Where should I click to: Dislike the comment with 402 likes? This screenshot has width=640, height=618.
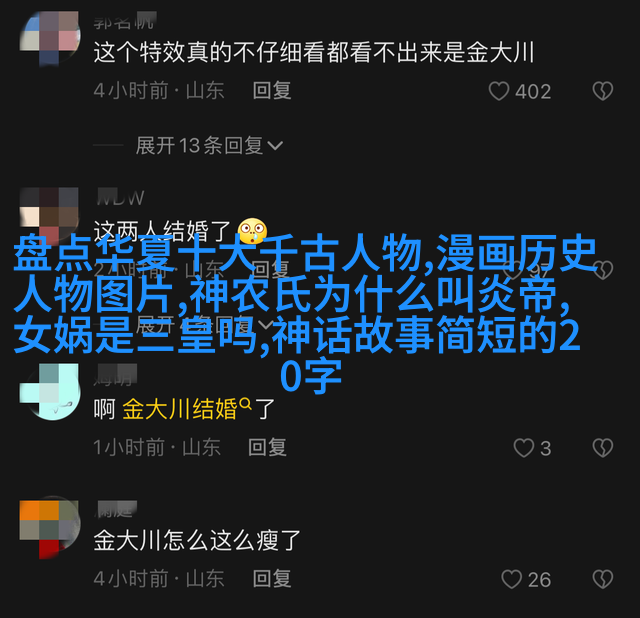[x=603, y=91]
